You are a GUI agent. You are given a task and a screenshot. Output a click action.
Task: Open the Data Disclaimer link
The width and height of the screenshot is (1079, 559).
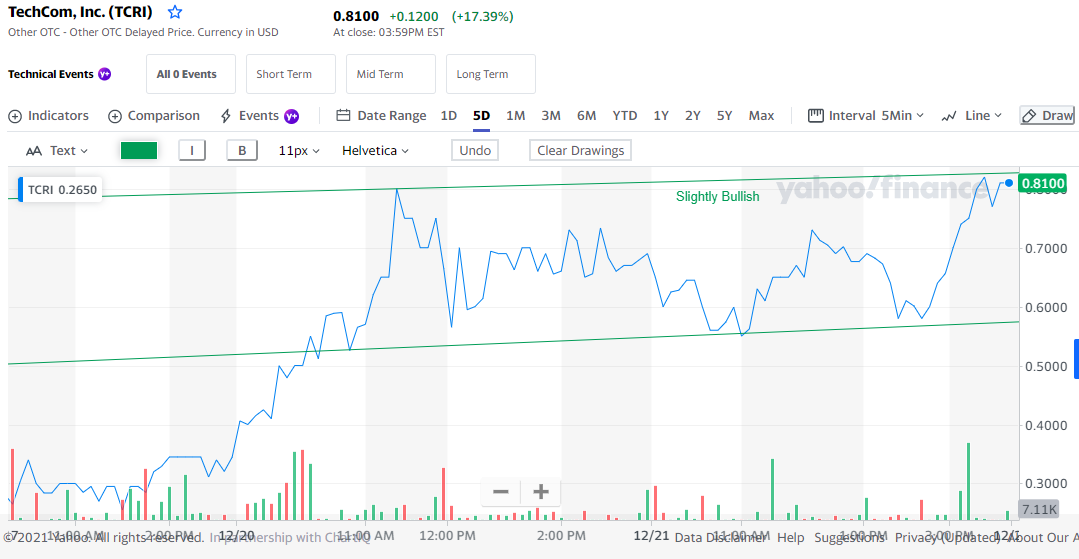pos(720,538)
